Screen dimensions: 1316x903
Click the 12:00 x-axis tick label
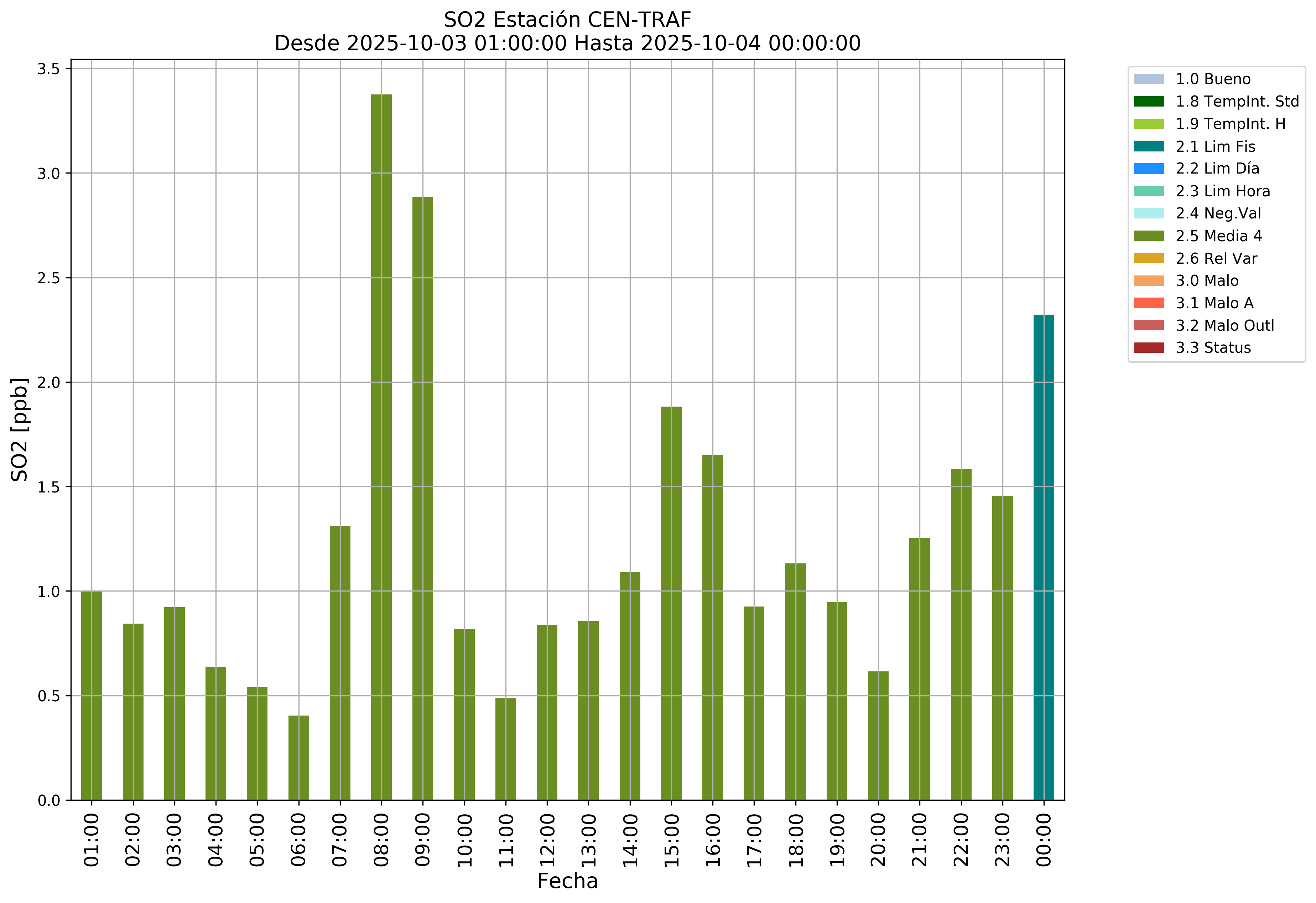[x=547, y=840]
